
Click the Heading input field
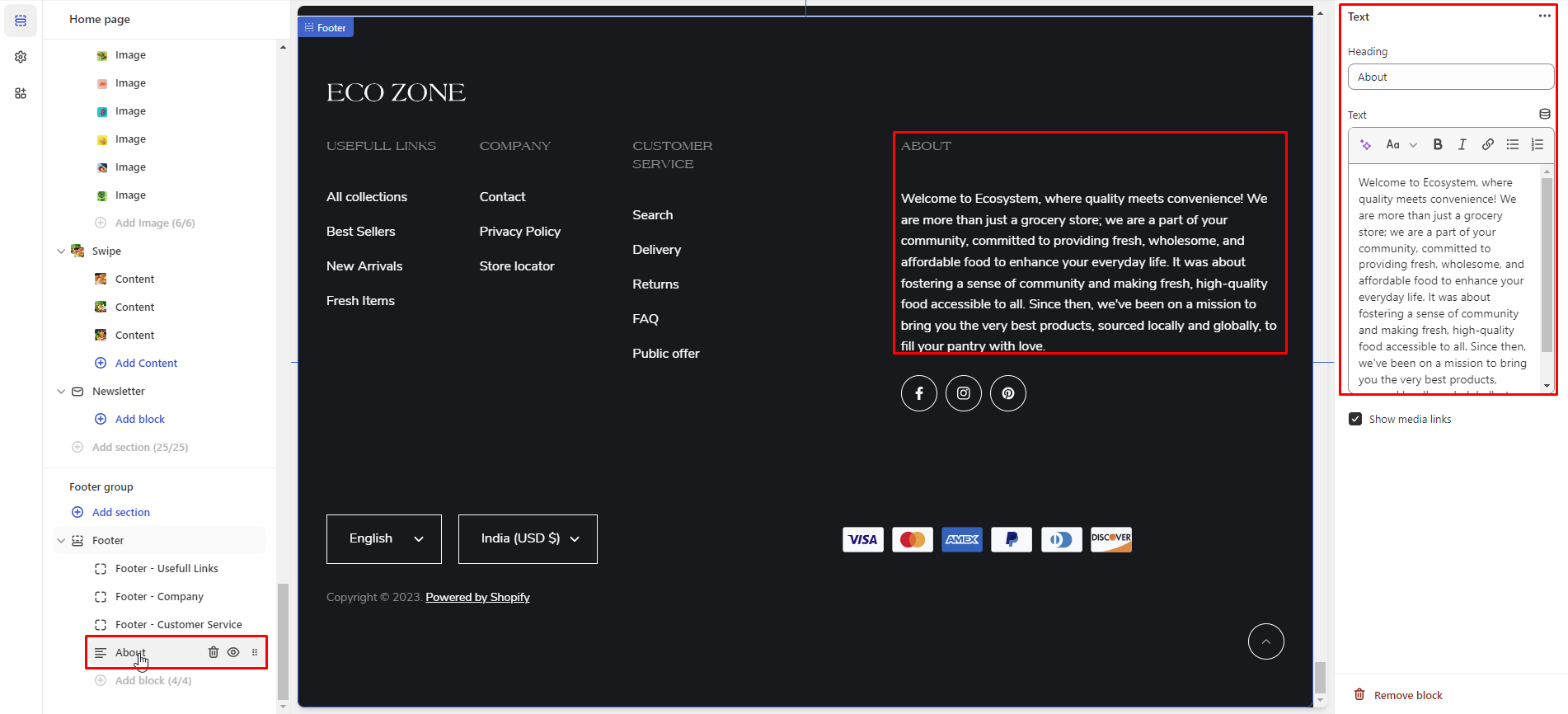click(1450, 77)
